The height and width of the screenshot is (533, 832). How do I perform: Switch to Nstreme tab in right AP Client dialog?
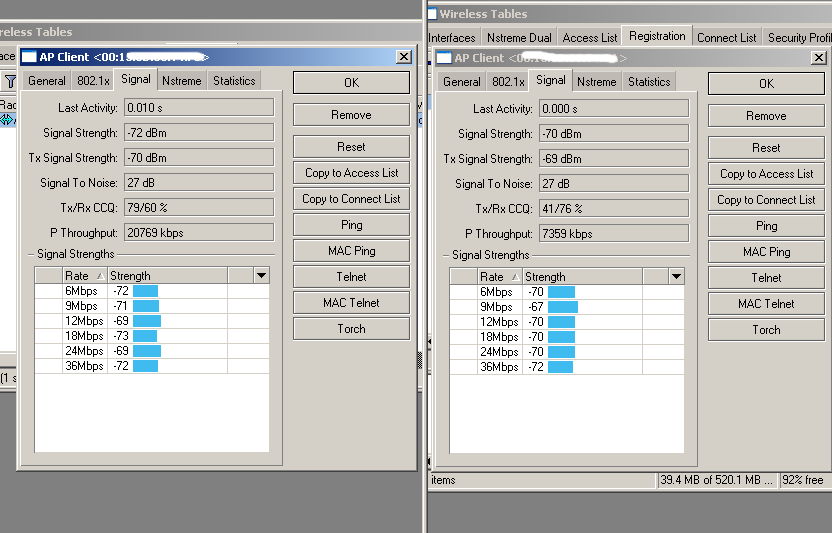coord(596,82)
